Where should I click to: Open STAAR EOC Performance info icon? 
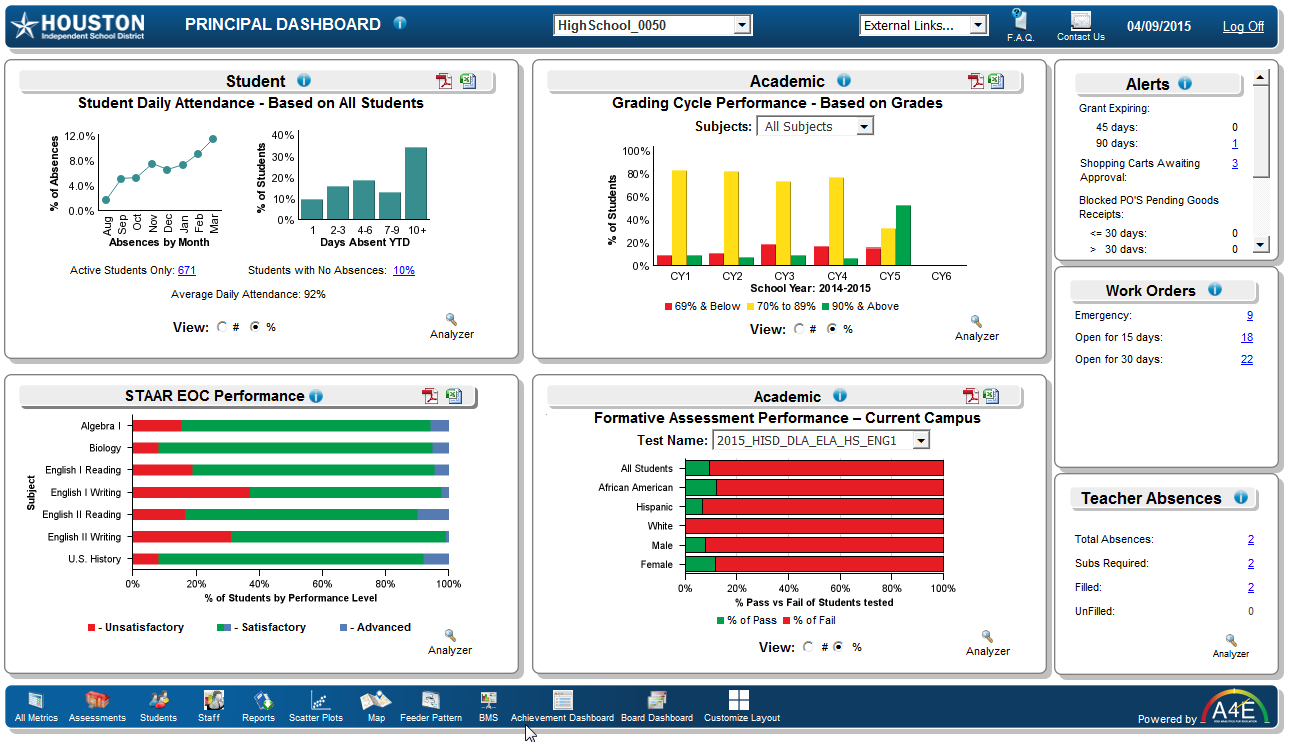(316, 396)
